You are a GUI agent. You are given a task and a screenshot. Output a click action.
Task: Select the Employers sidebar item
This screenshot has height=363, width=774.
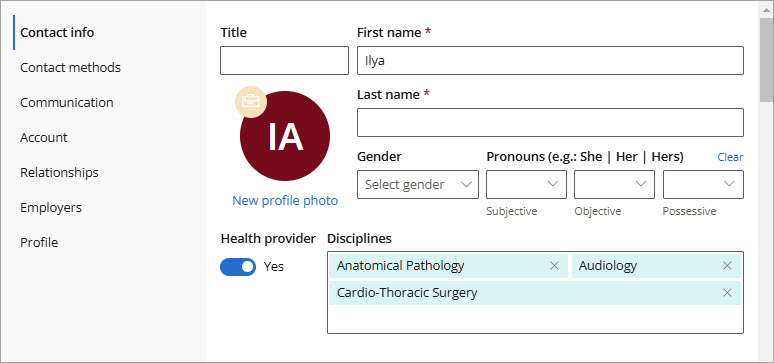(51, 207)
